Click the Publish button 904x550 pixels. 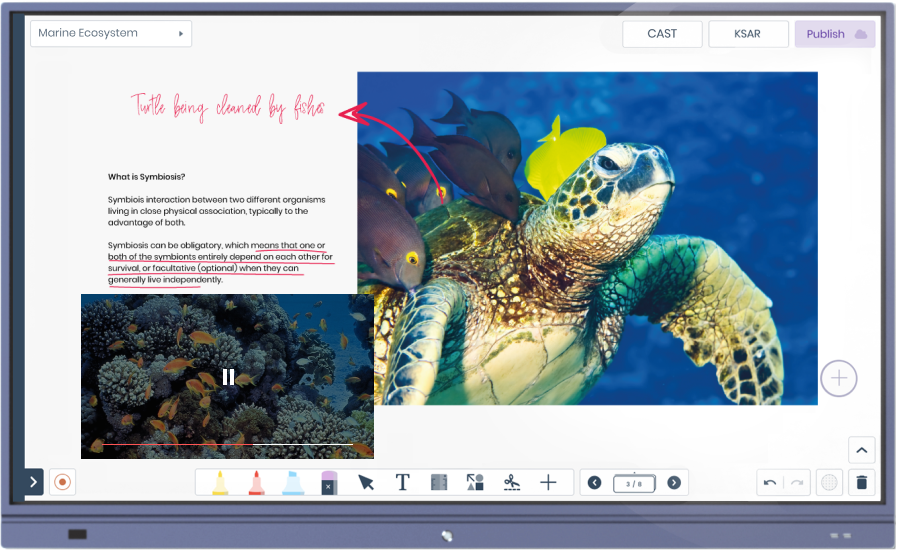(835, 34)
